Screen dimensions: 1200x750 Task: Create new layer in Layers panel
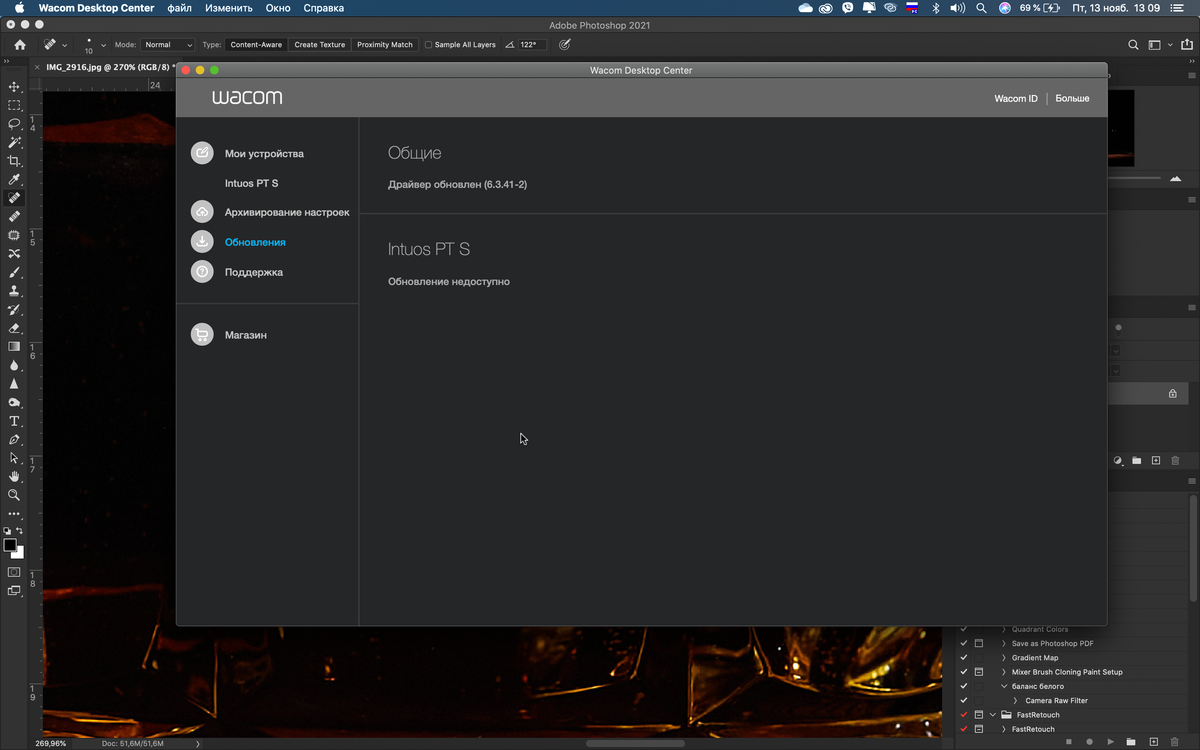[1156, 460]
